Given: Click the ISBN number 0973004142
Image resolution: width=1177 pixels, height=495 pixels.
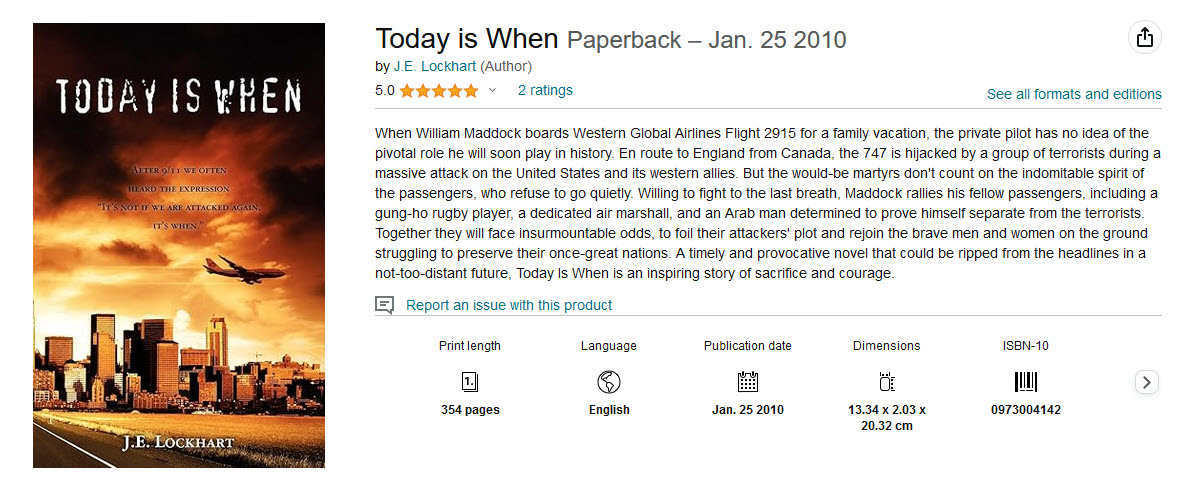Looking at the screenshot, I should [1026, 410].
